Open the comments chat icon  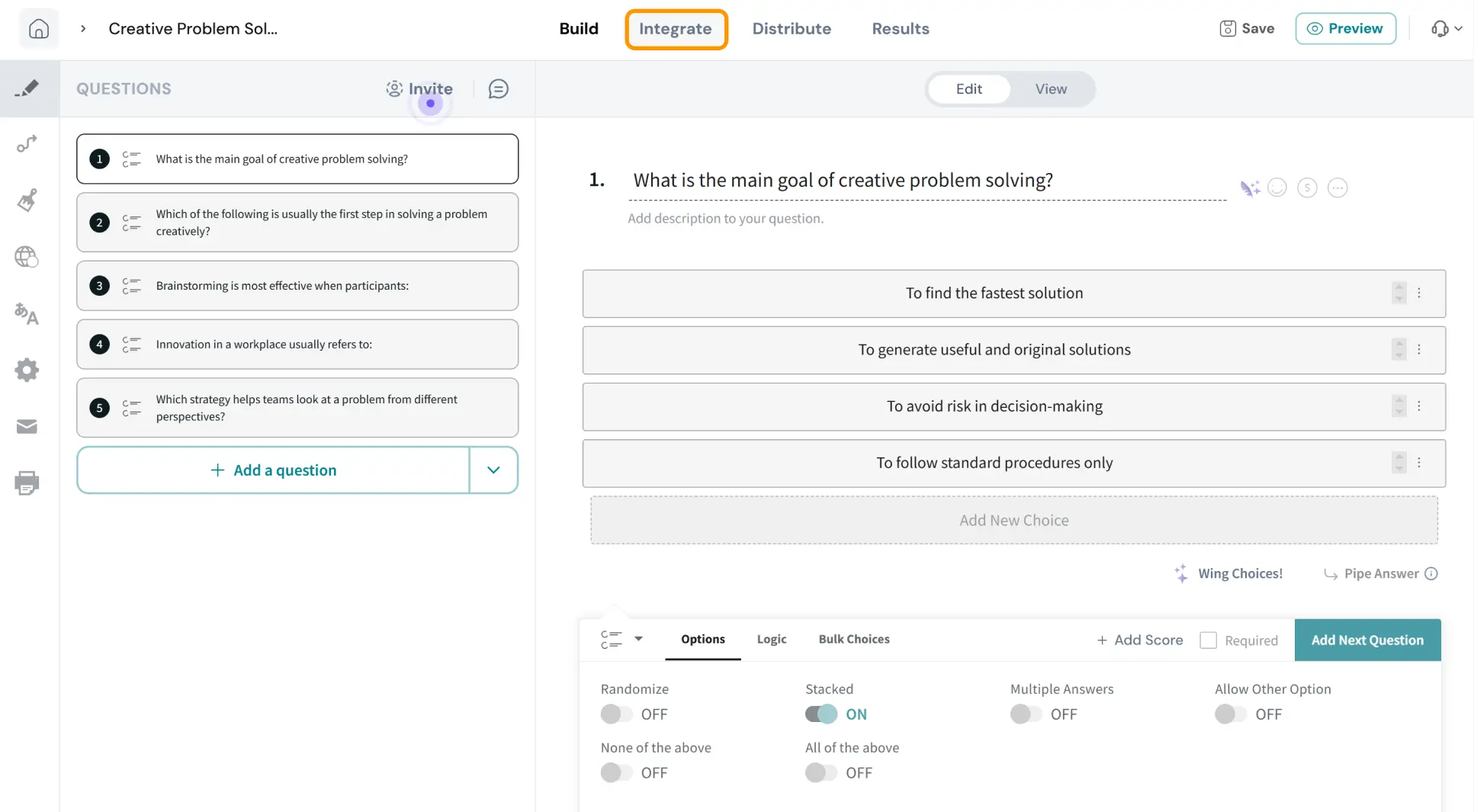tap(498, 89)
